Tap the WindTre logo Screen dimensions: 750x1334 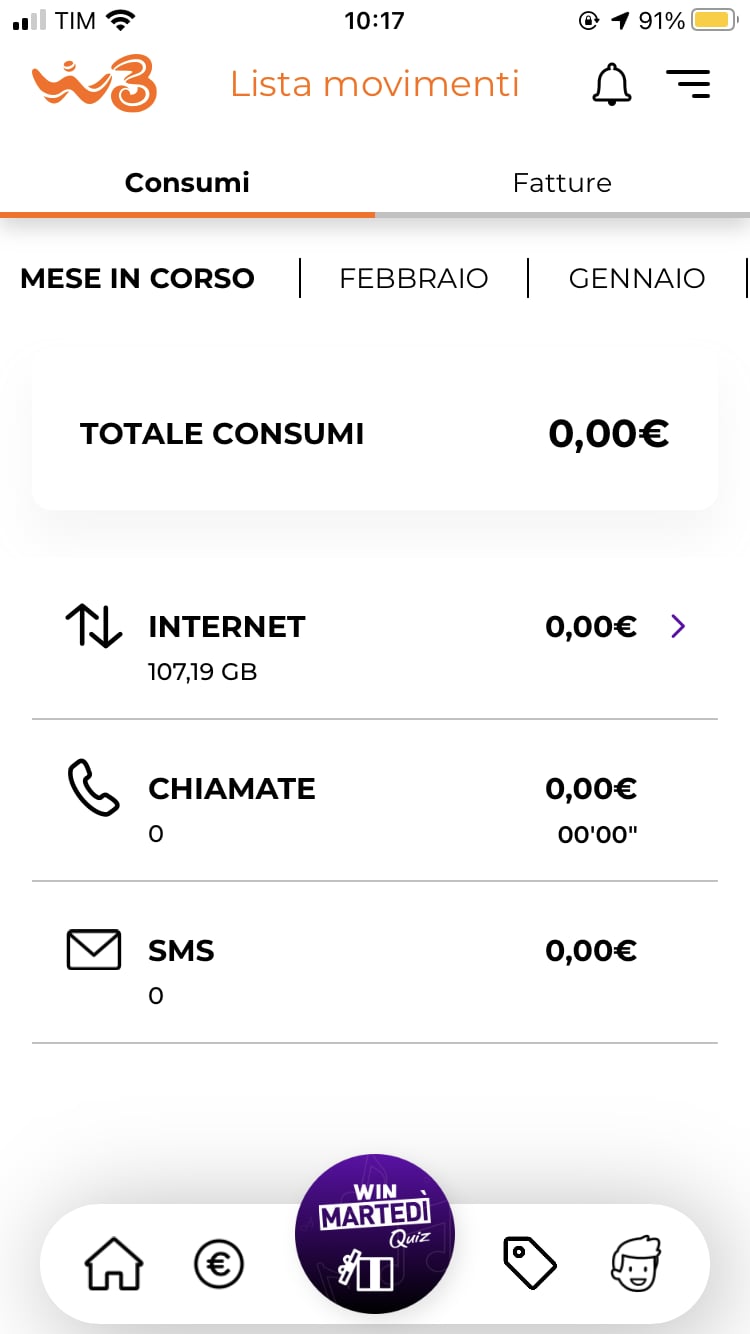click(x=95, y=84)
